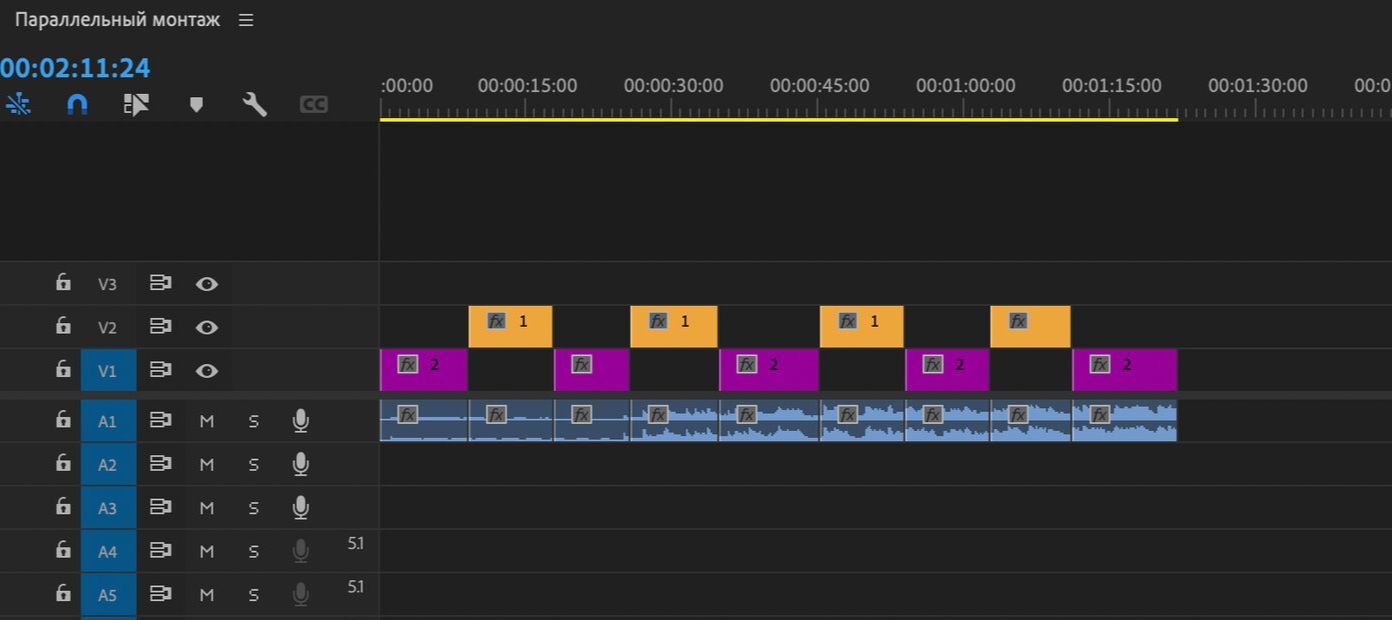Lock the A5 audio track
The height and width of the screenshot is (620, 1392).
click(63, 594)
